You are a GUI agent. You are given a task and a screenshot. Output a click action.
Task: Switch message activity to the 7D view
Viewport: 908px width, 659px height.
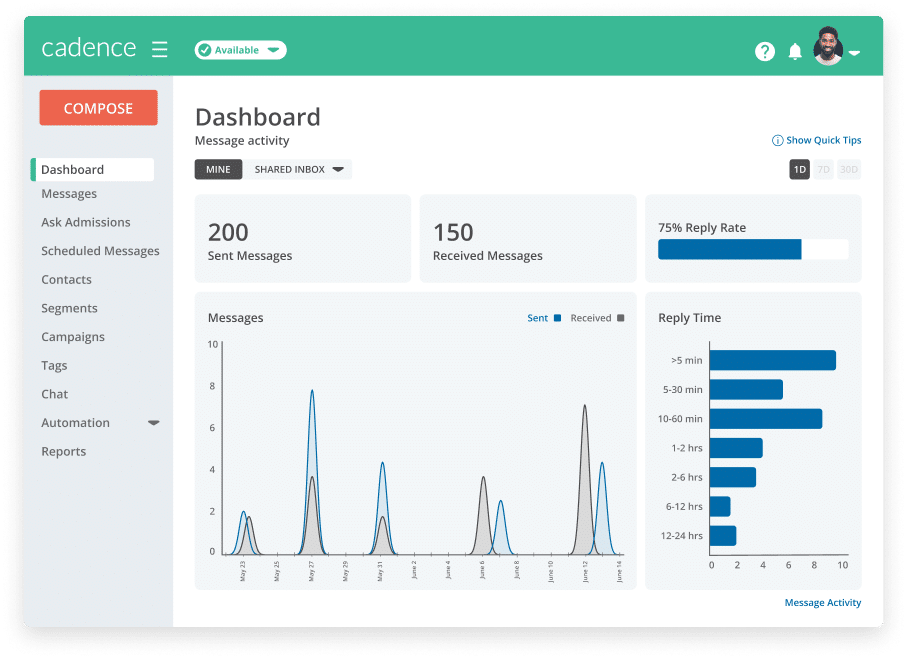(x=823, y=169)
